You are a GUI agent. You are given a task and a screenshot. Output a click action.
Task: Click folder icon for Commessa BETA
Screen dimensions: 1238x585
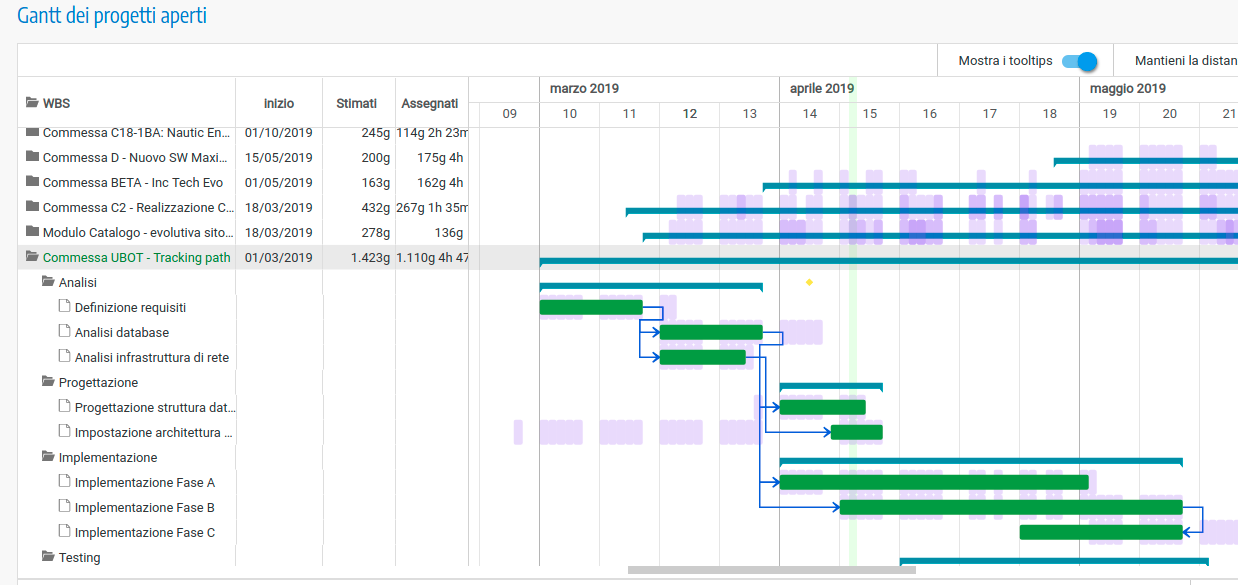(32, 182)
